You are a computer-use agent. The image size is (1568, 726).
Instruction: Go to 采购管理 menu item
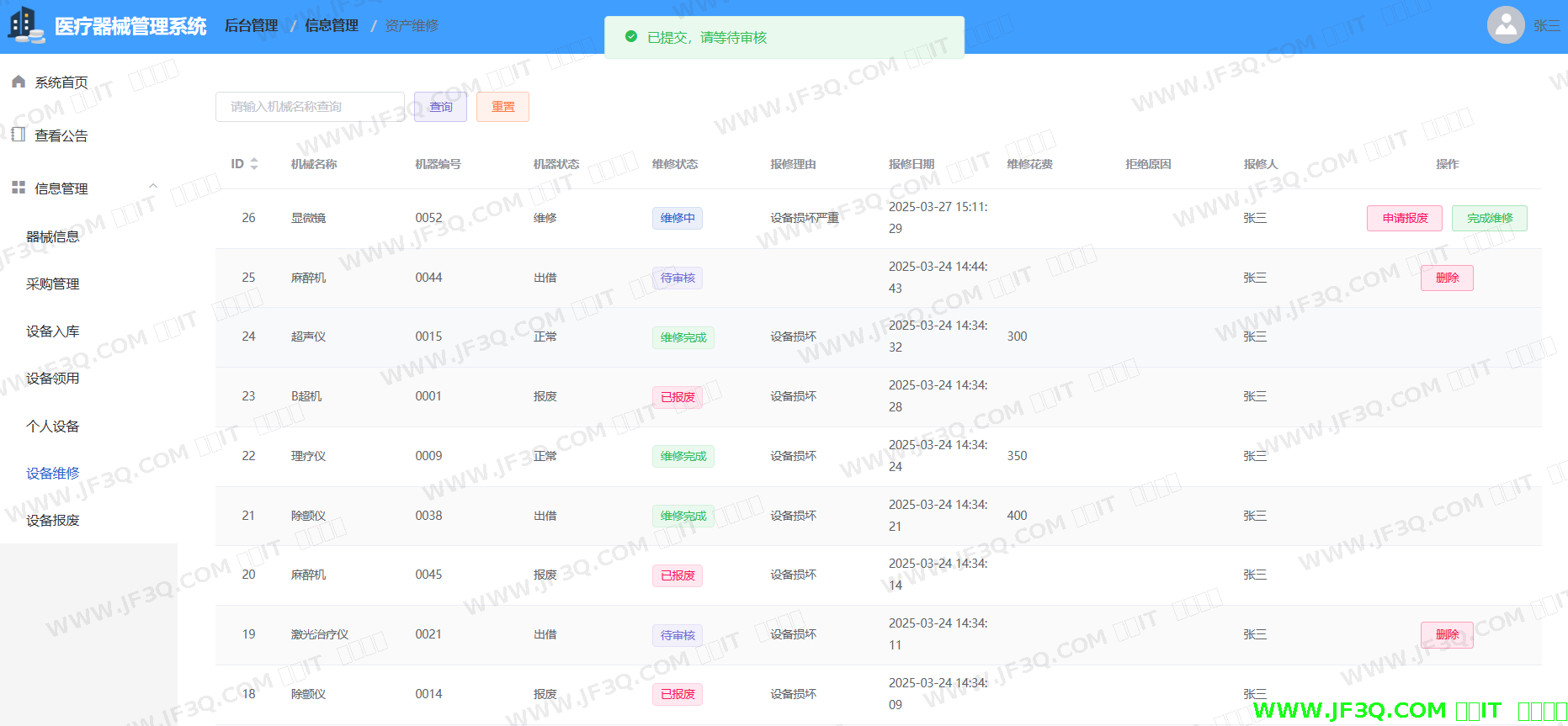click(53, 284)
